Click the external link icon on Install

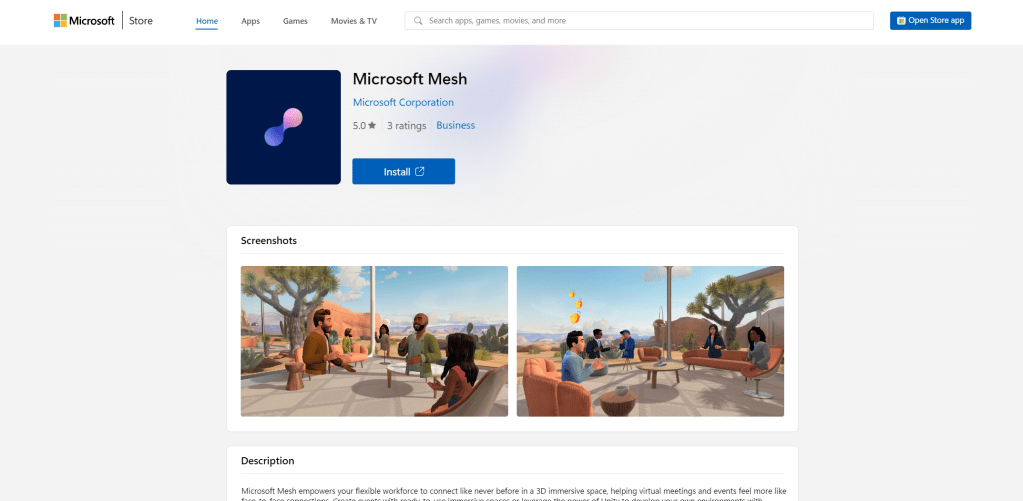tap(420, 172)
